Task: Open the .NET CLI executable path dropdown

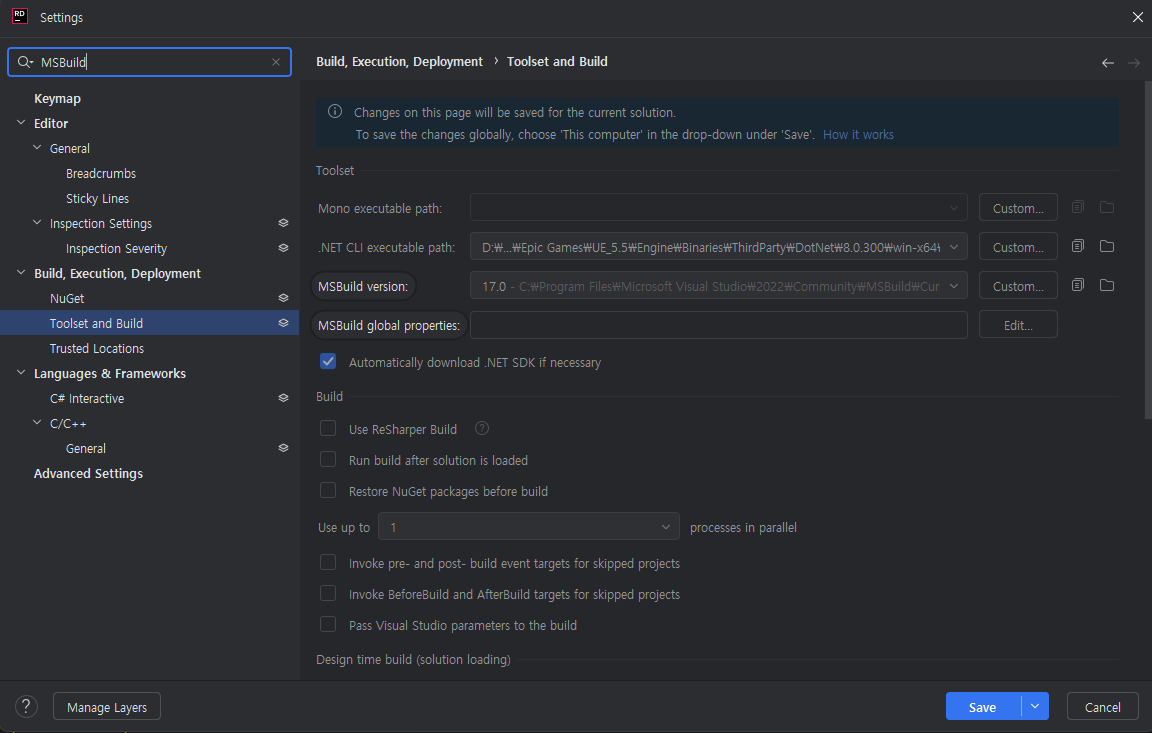Action: click(x=954, y=247)
